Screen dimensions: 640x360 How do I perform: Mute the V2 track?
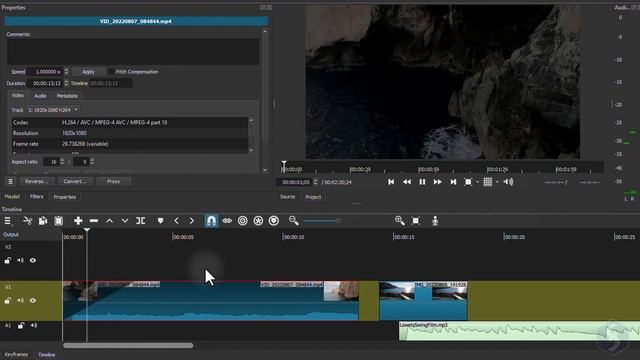(20, 260)
